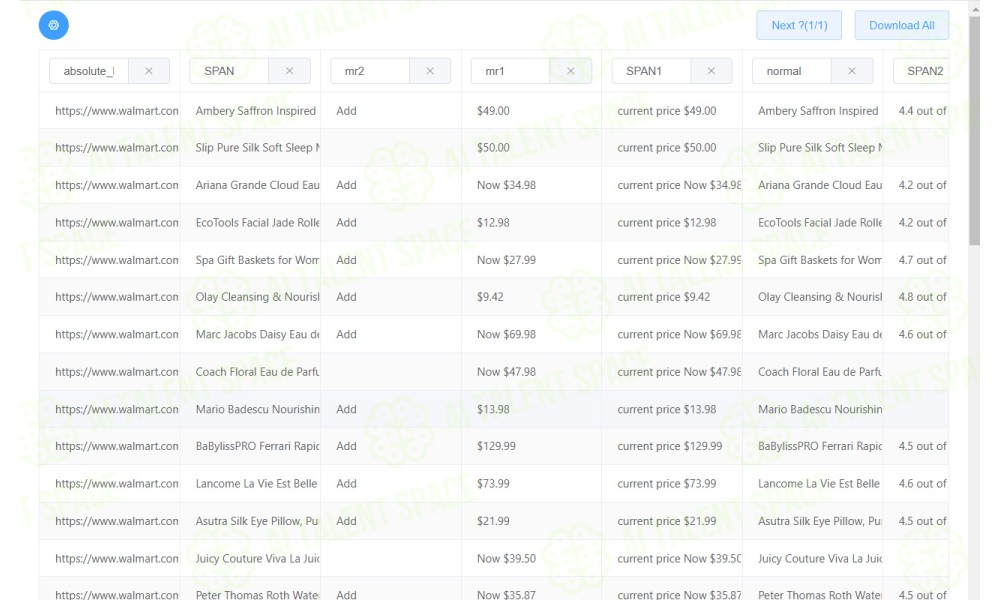
Task: Select the Spa Gift Baskets SPAN cell
Action: (250, 260)
